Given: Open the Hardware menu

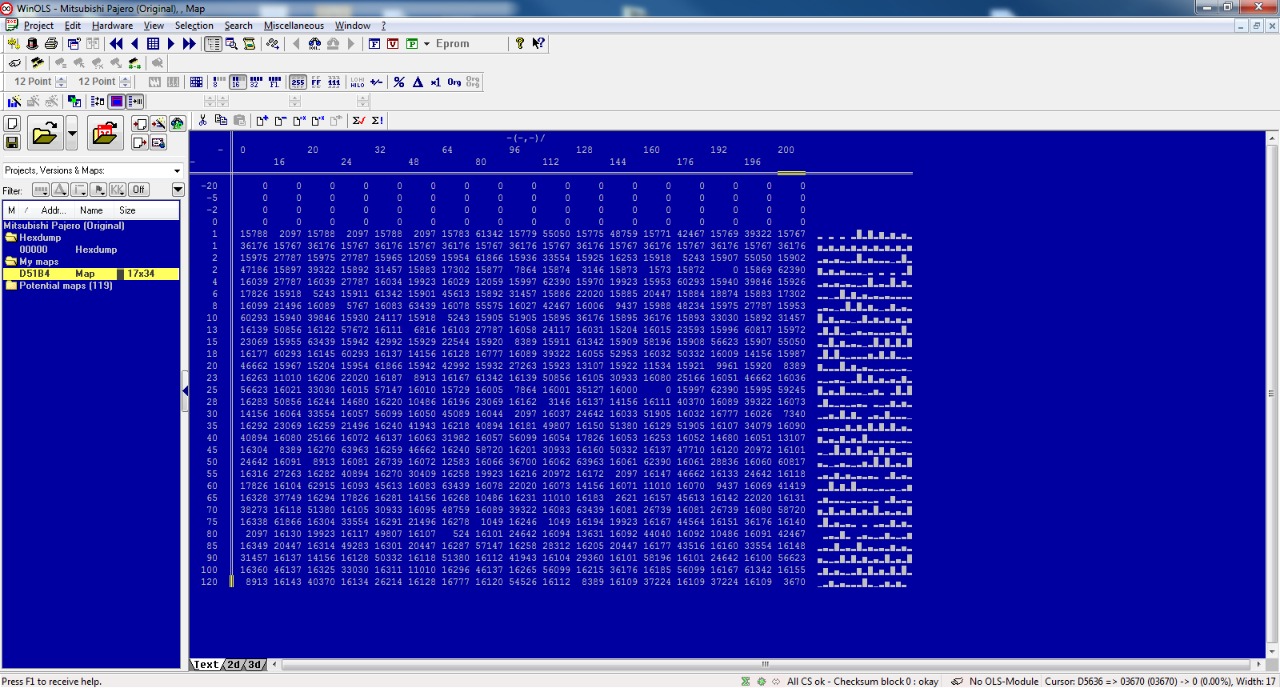Looking at the screenshot, I should 112,25.
